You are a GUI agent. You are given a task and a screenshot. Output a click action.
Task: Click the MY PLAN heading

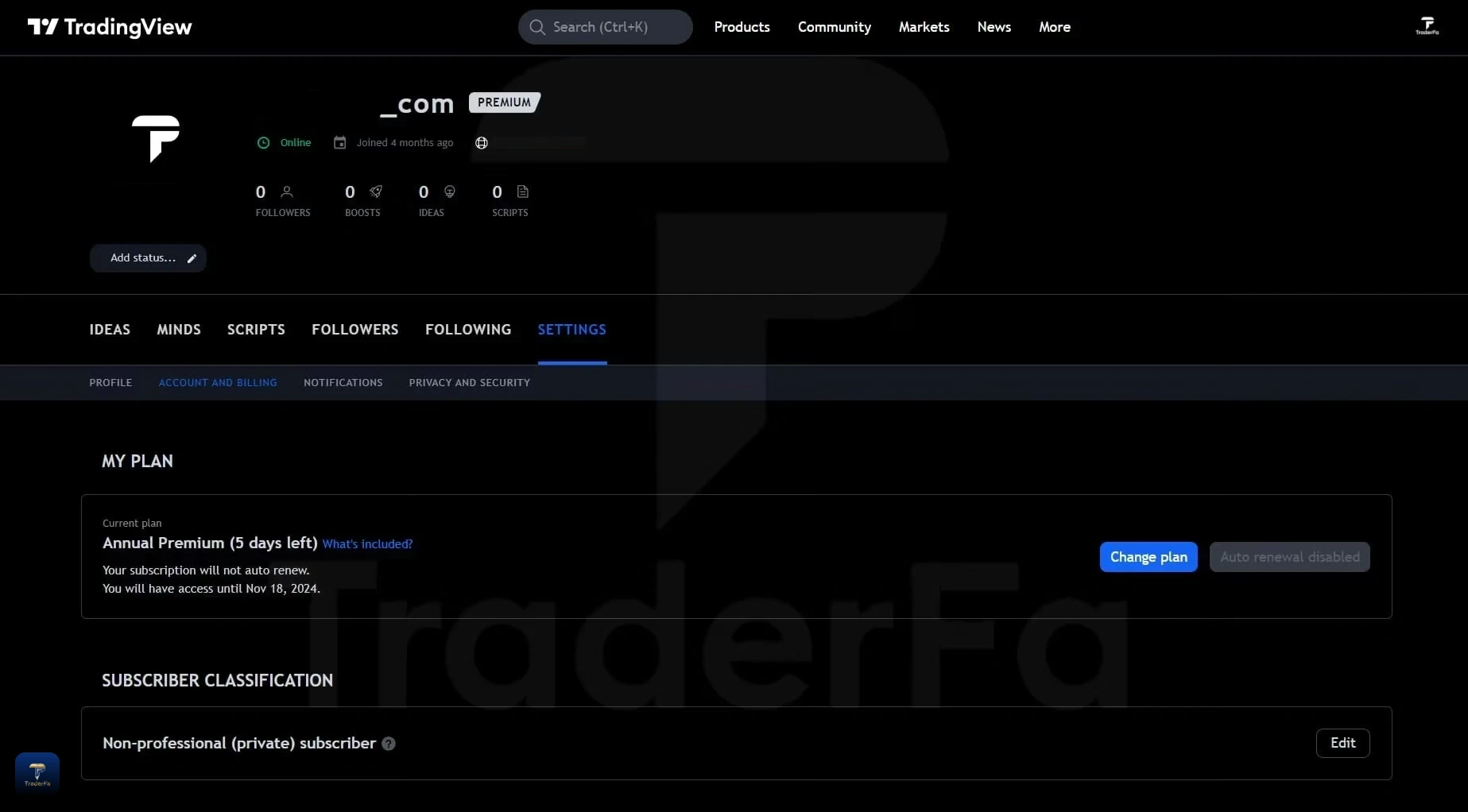(x=138, y=462)
